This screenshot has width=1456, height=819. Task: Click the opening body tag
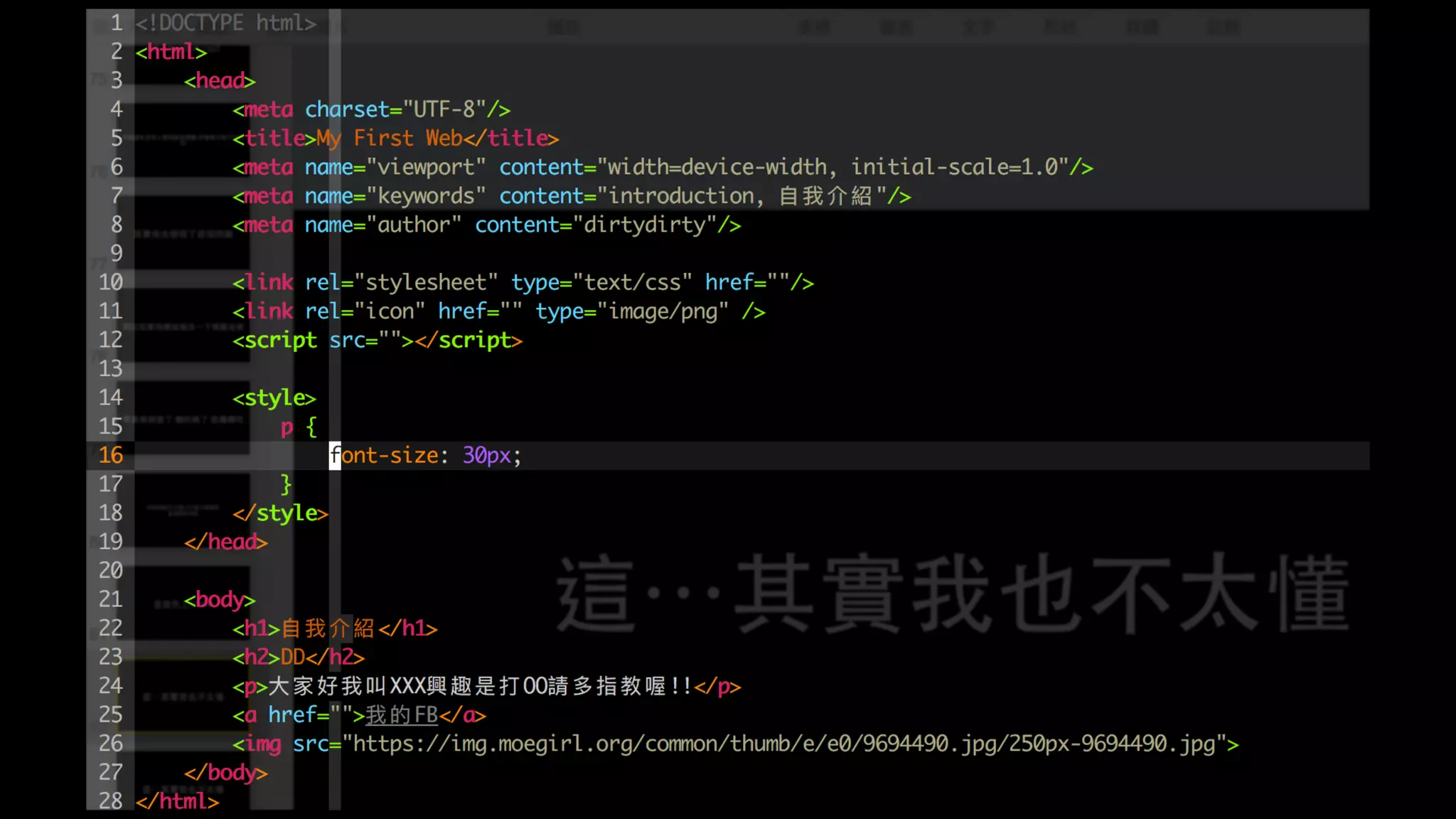220,599
